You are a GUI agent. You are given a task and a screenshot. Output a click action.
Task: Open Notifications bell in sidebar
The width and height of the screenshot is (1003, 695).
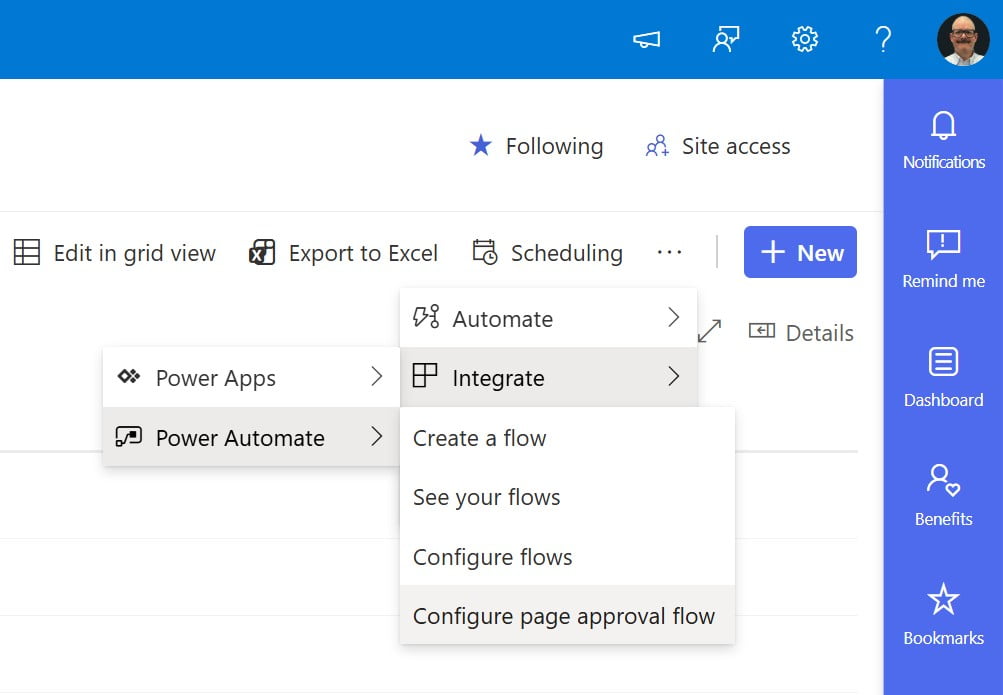(x=943, y=139)
